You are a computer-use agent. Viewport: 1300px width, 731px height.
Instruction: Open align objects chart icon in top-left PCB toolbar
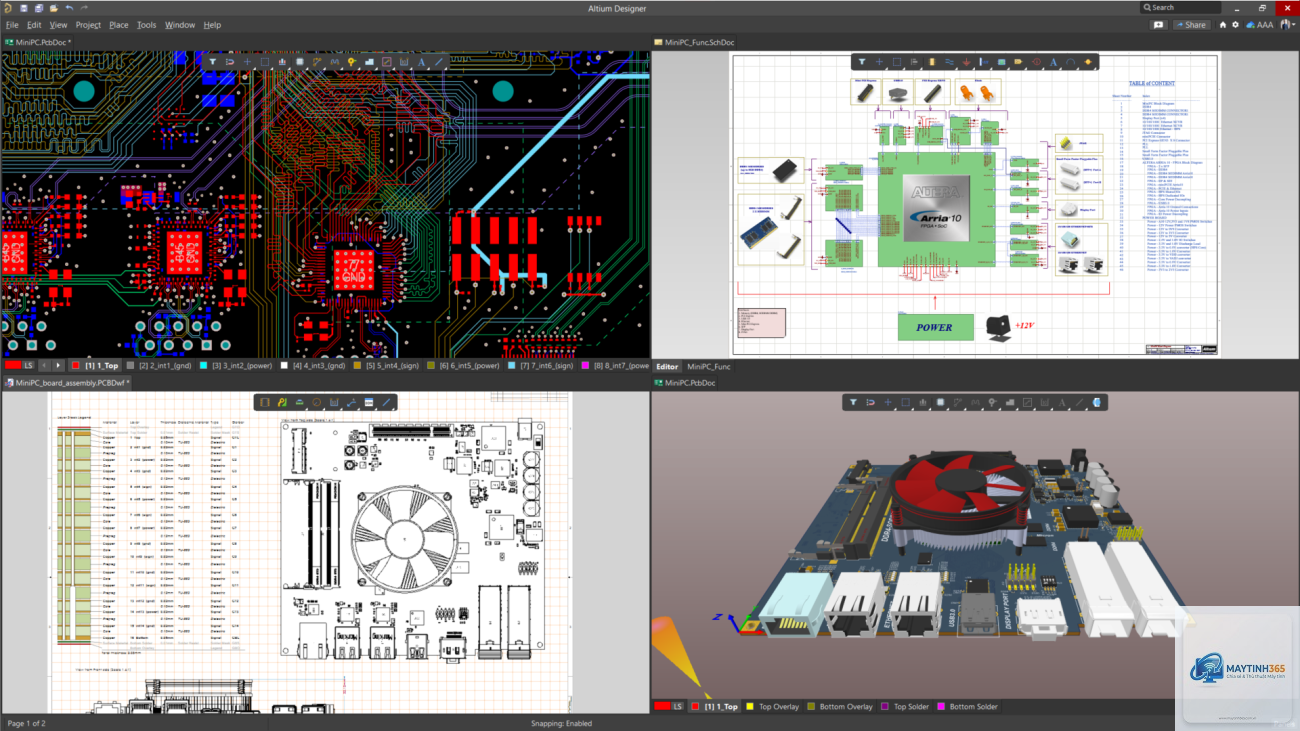point(282,62)
